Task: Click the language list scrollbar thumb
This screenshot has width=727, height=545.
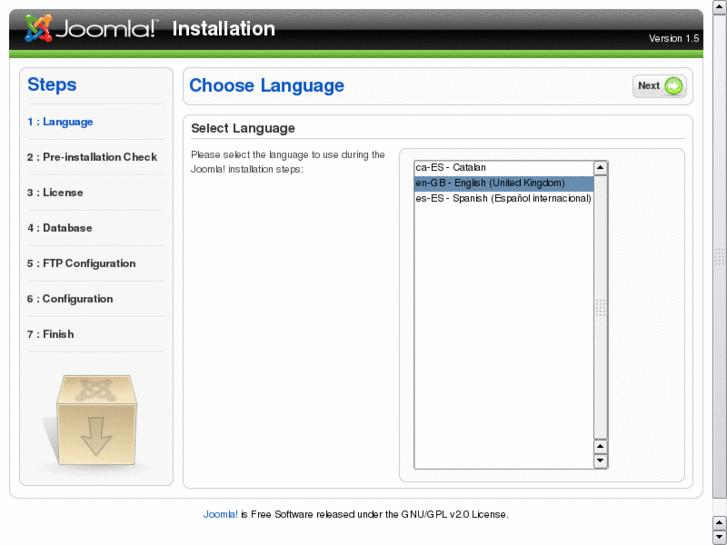Action: point(600,308)
